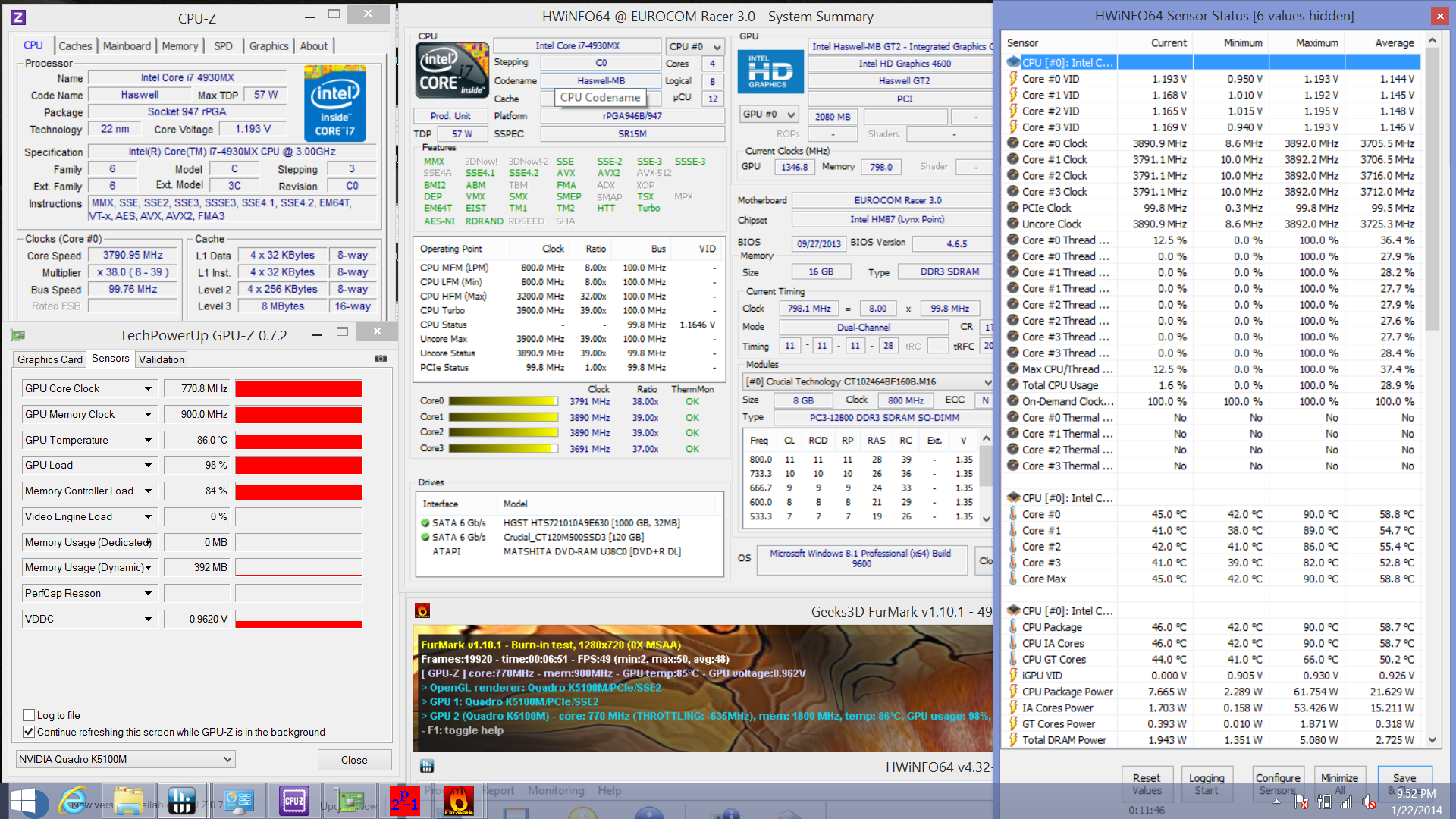This screenshot has height=819, width=1456.
Task: Open the GPU Memory Clock sensor dropdown
Action: point(148,414)
